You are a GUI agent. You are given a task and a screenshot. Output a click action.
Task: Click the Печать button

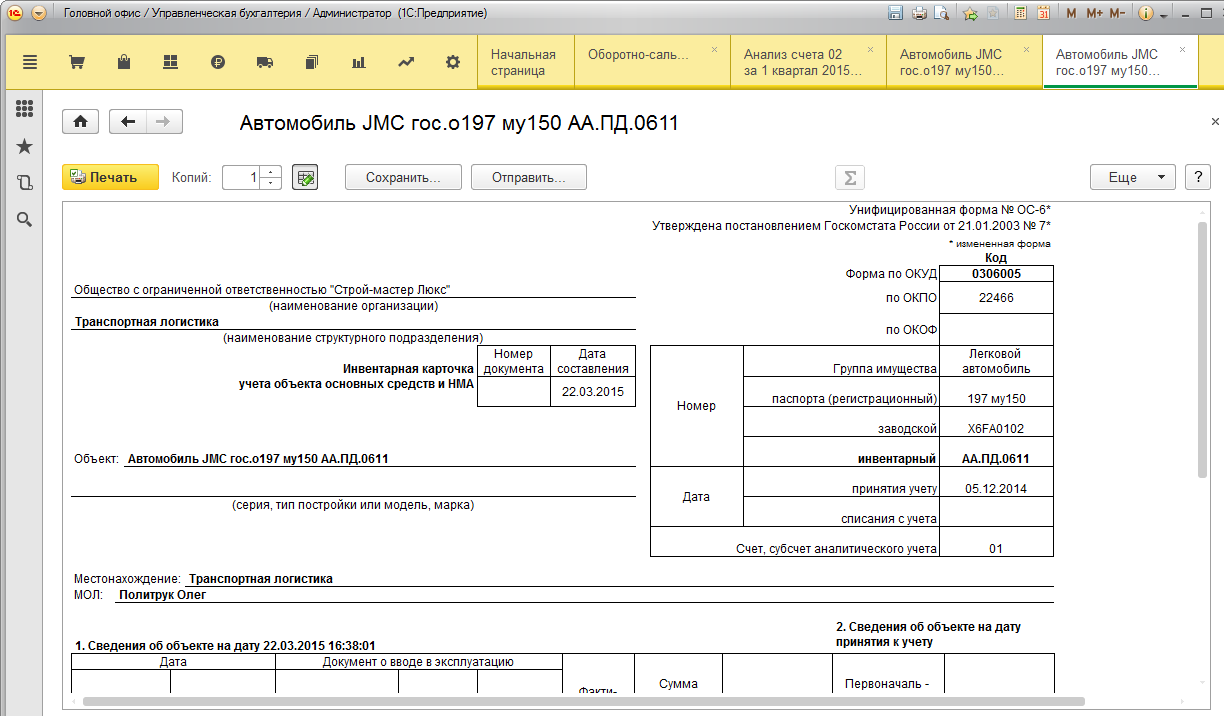(x=110, y=177)
